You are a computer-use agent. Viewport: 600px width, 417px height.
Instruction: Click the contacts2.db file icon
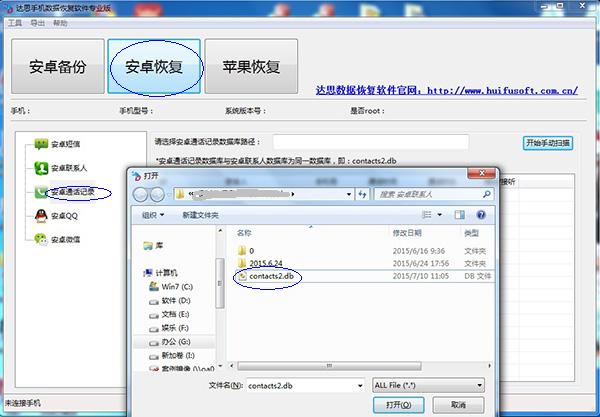(242, 276)
